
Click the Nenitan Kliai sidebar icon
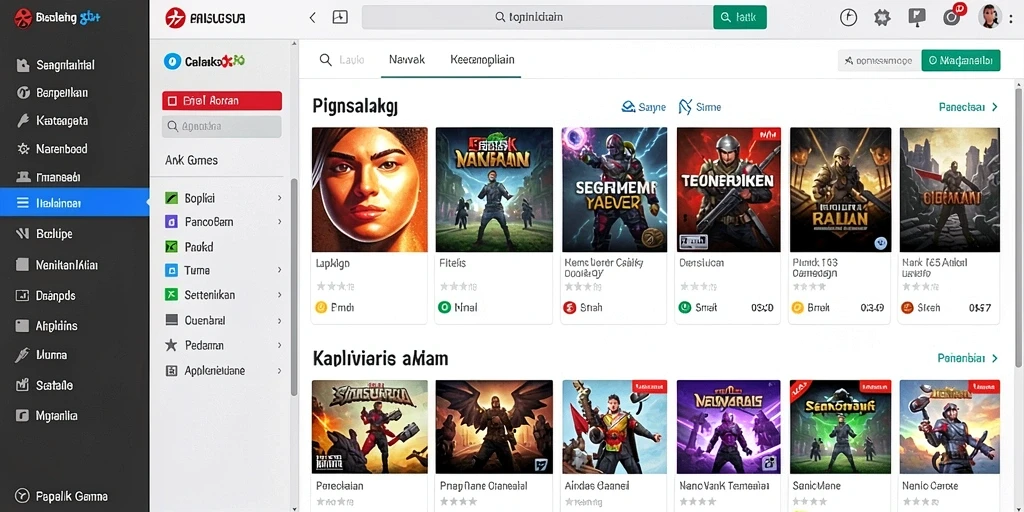pyautogui.click(x=23, y=265)
